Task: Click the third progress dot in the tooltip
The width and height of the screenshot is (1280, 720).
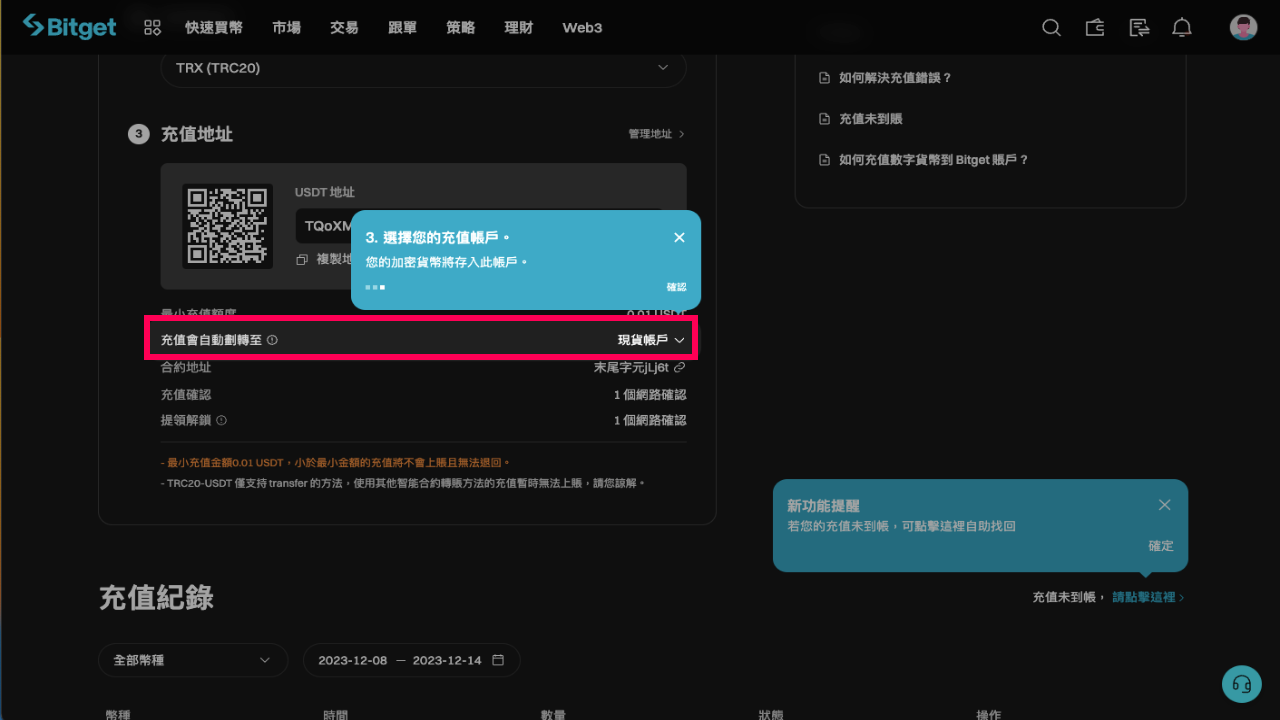Action: 382,287
